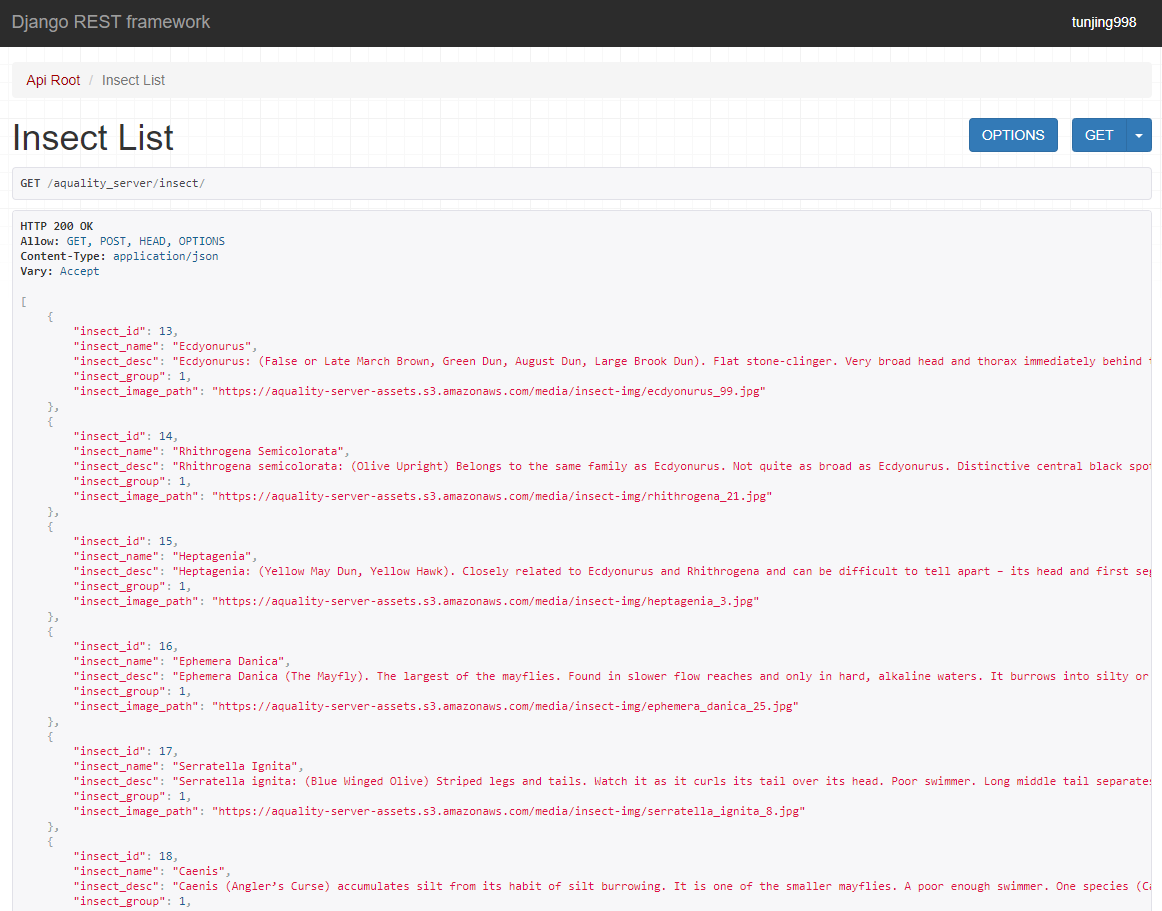Click the "Rhithrogena Semicolorata" name value
Screen dimensions: 1162x911
(x=261, y=451)
